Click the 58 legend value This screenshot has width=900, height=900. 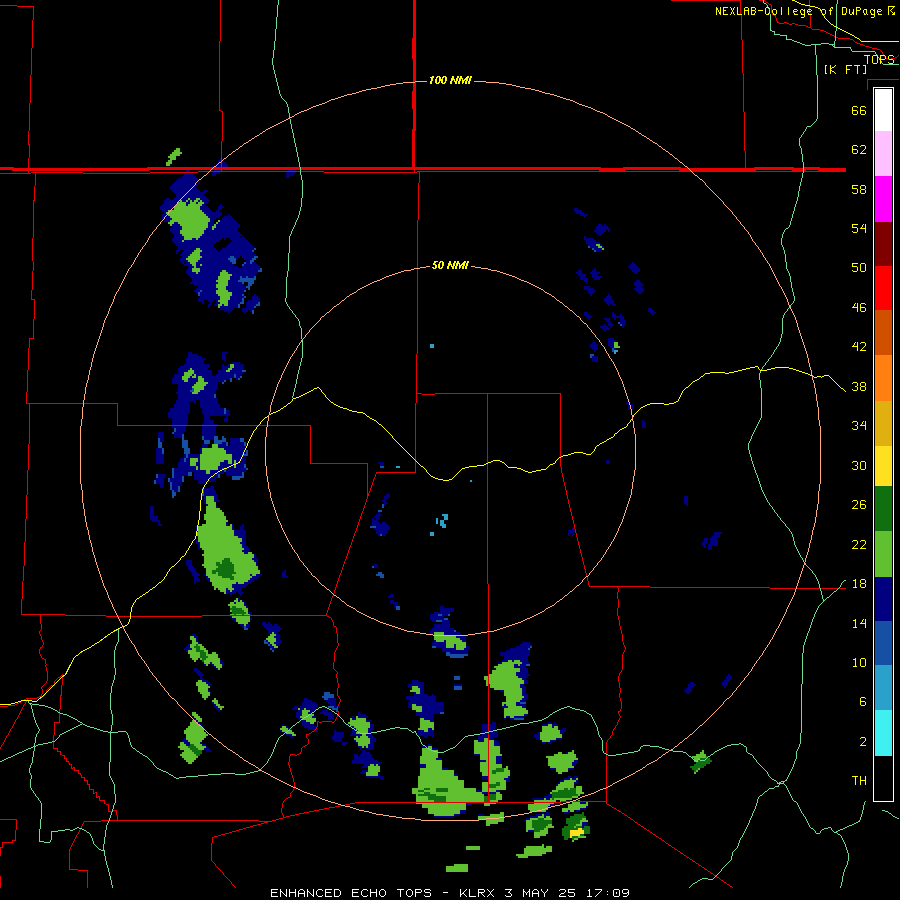coord(859,189)
